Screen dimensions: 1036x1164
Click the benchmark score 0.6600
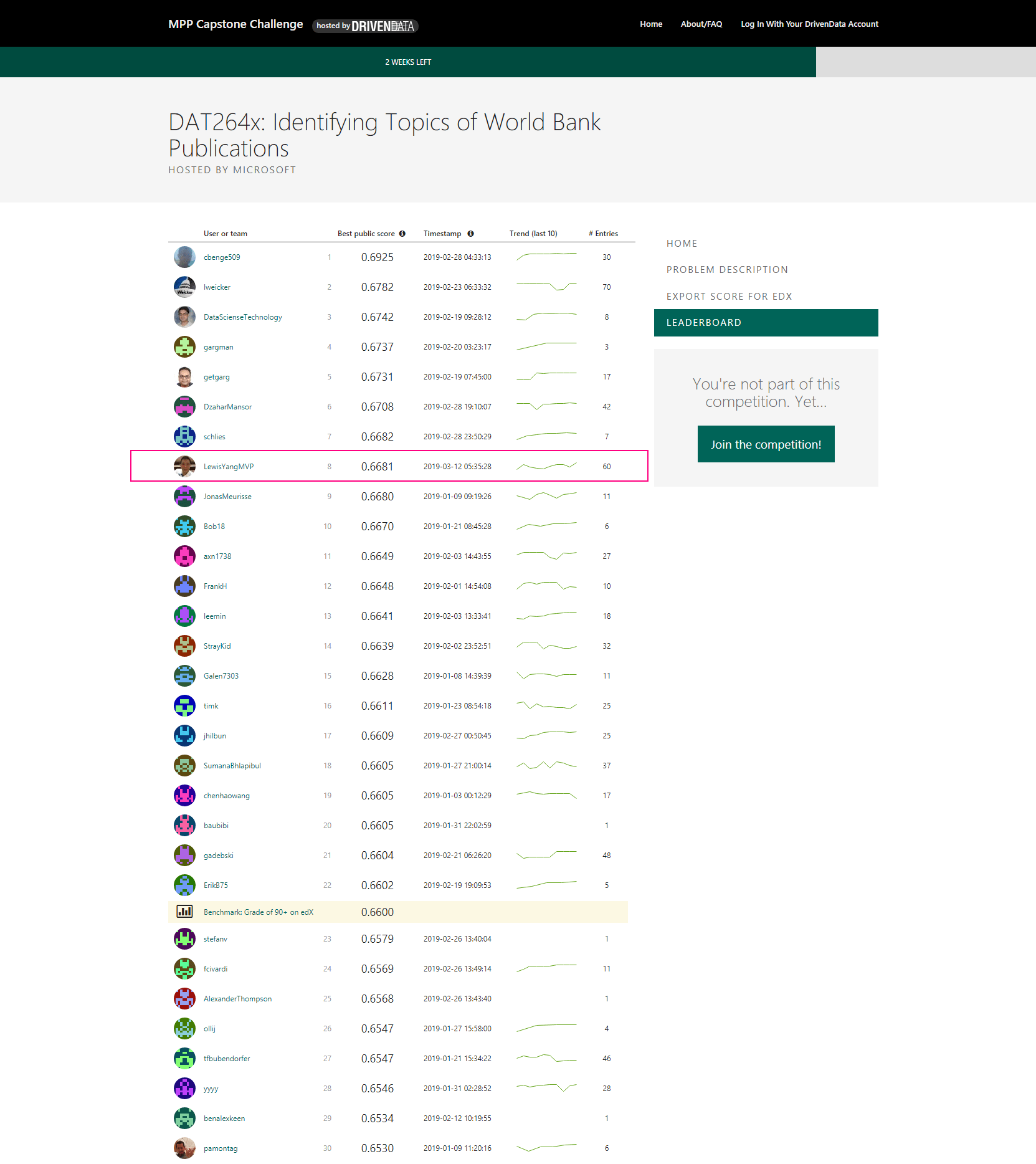pyautogui.click(x=378, y=912)
